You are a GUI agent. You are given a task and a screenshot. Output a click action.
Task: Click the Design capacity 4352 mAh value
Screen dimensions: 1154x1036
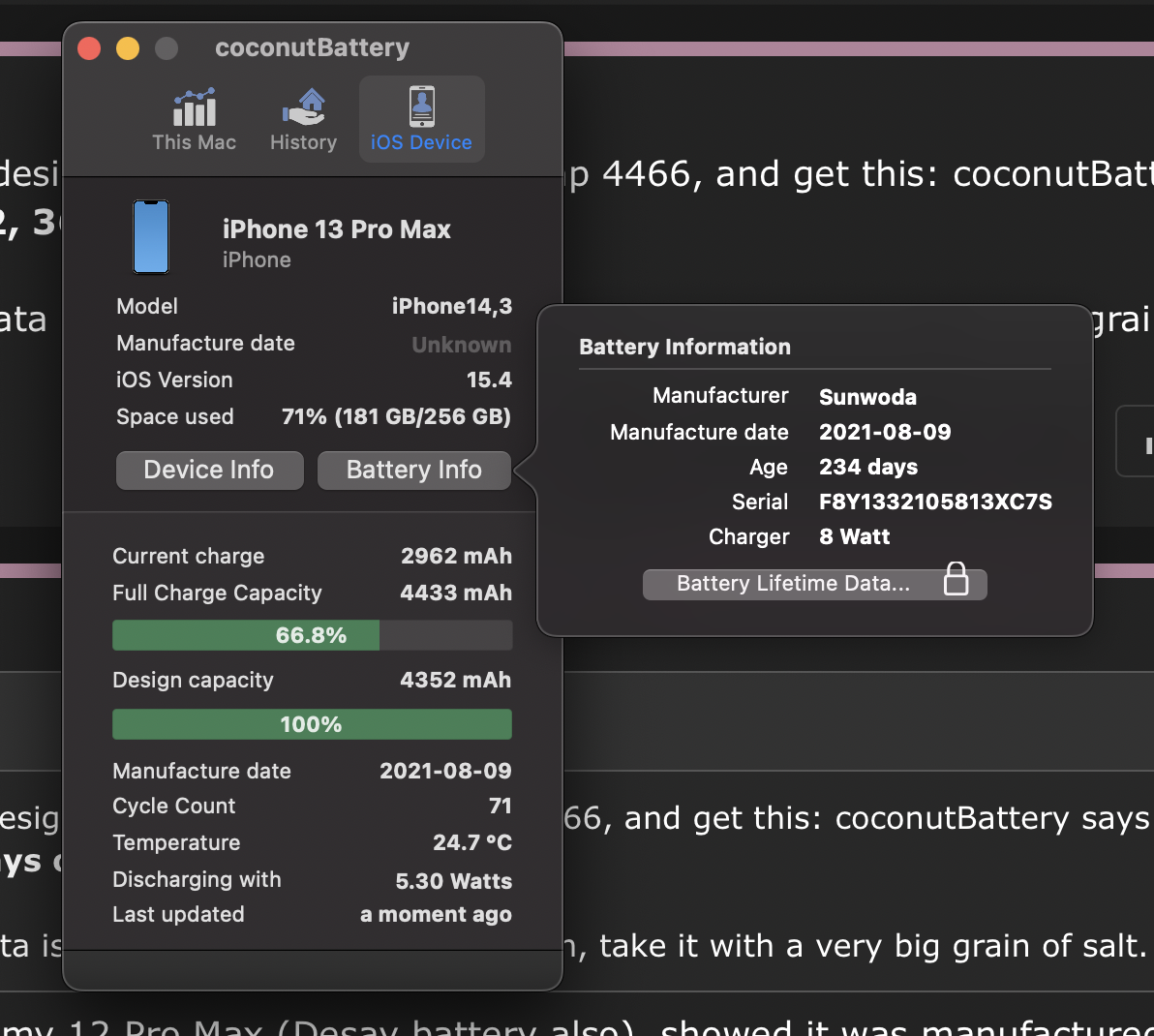click(456, 679)
